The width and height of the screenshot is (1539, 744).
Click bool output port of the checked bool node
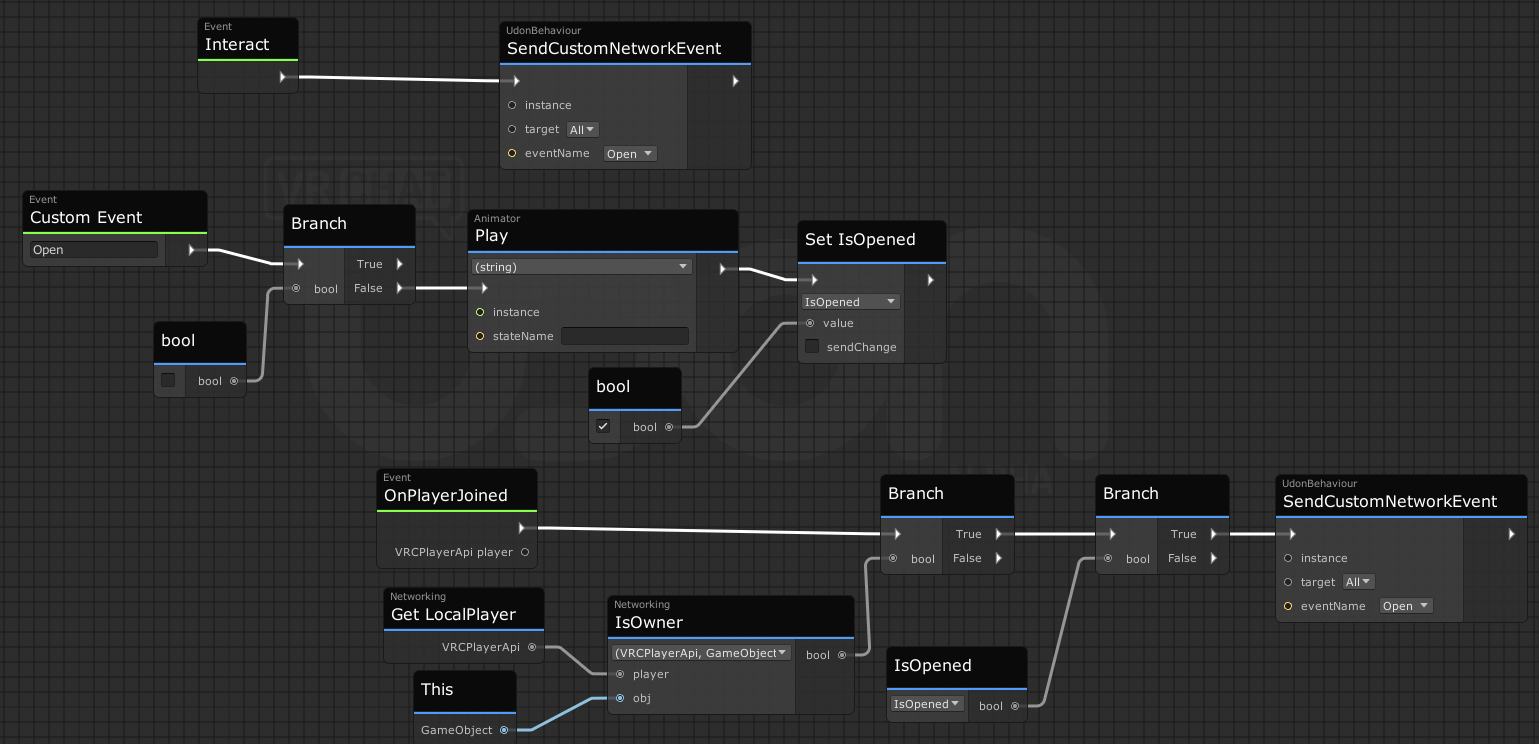pyautogui.click(x=669, y=427)
